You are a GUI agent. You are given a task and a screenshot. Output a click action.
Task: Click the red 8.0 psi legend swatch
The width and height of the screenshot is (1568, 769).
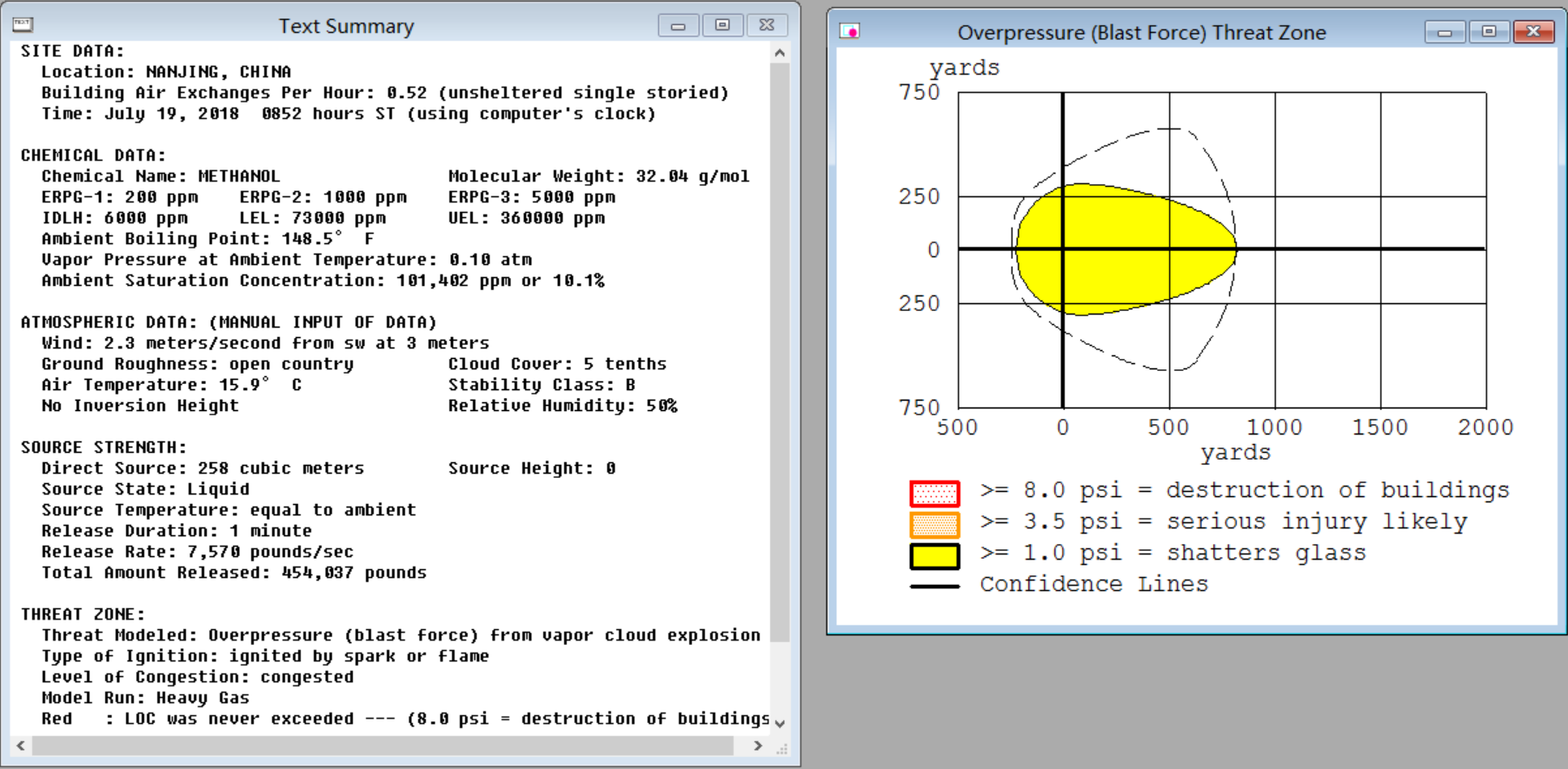coord(934,494)
